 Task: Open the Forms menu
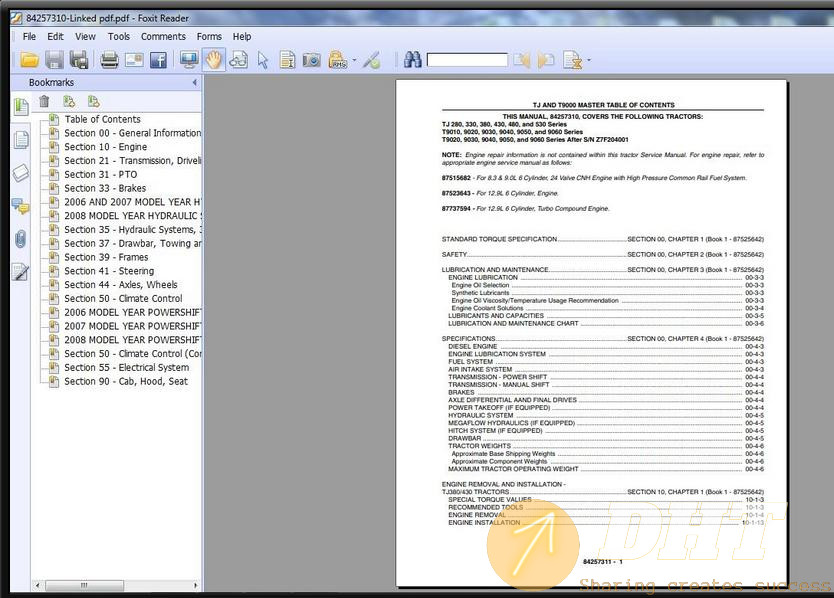pyautogui.click(x=209, y=36)
